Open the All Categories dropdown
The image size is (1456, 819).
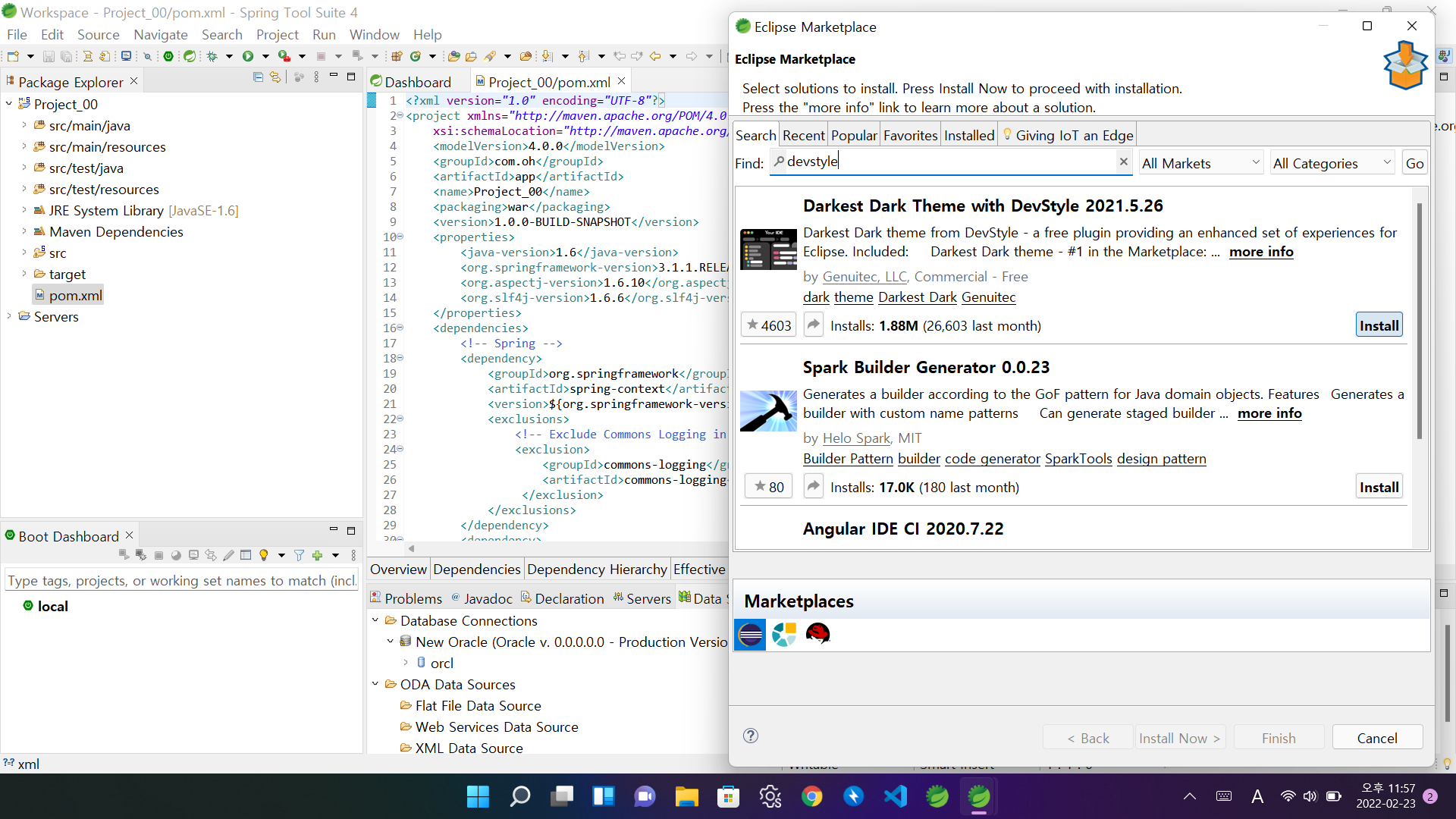[x=1332, y=163]
